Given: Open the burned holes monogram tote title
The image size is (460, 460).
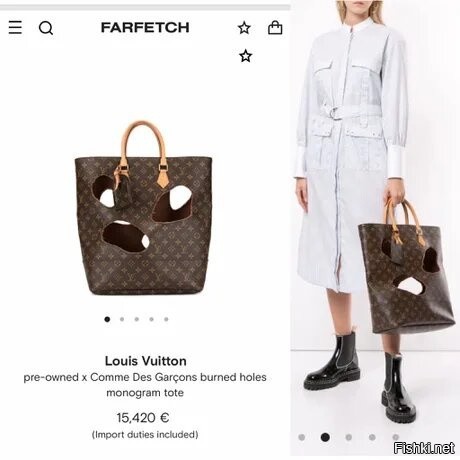Looking at the screenshot, I should pos(145,385).
